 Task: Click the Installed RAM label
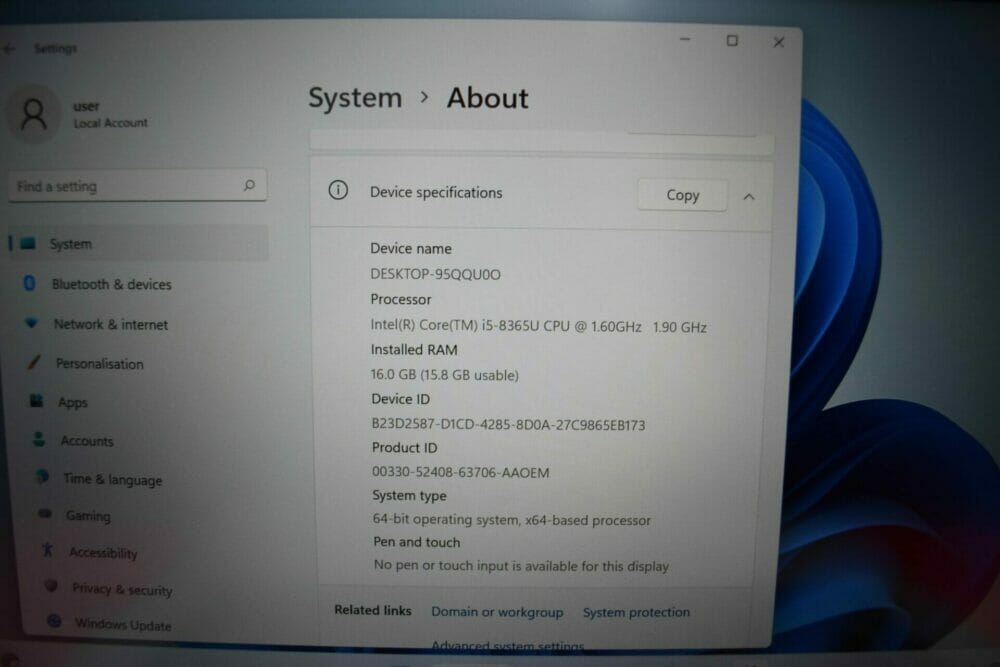click(x=414, y=349)
